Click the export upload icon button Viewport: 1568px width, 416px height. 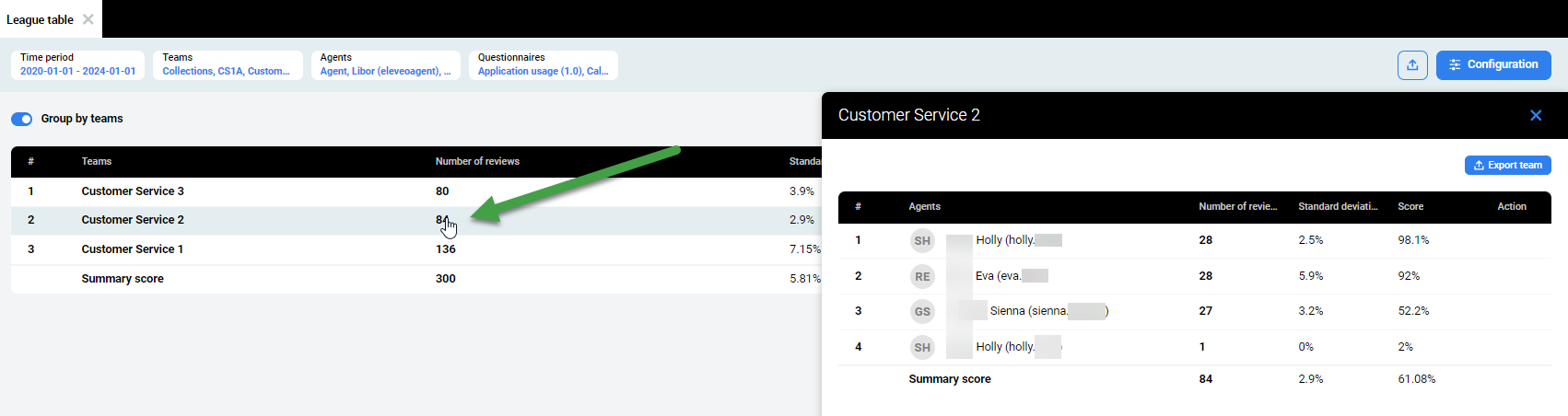tap(1412, 65)
